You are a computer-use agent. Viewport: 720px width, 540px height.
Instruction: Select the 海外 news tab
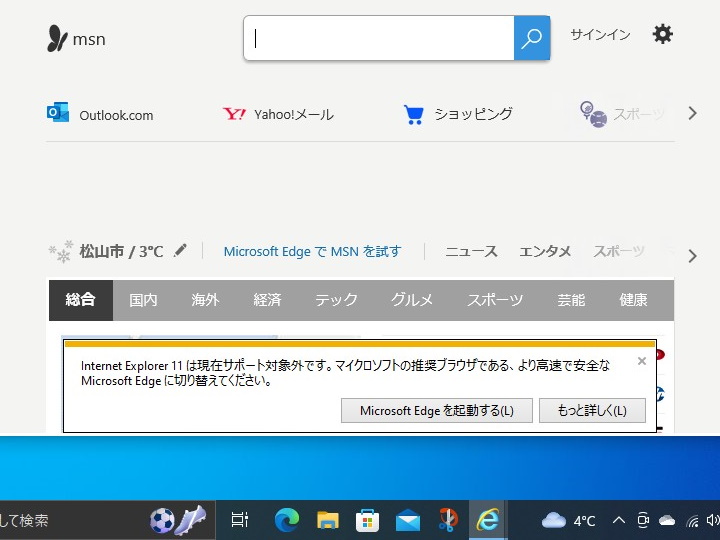tap(205, 300)
